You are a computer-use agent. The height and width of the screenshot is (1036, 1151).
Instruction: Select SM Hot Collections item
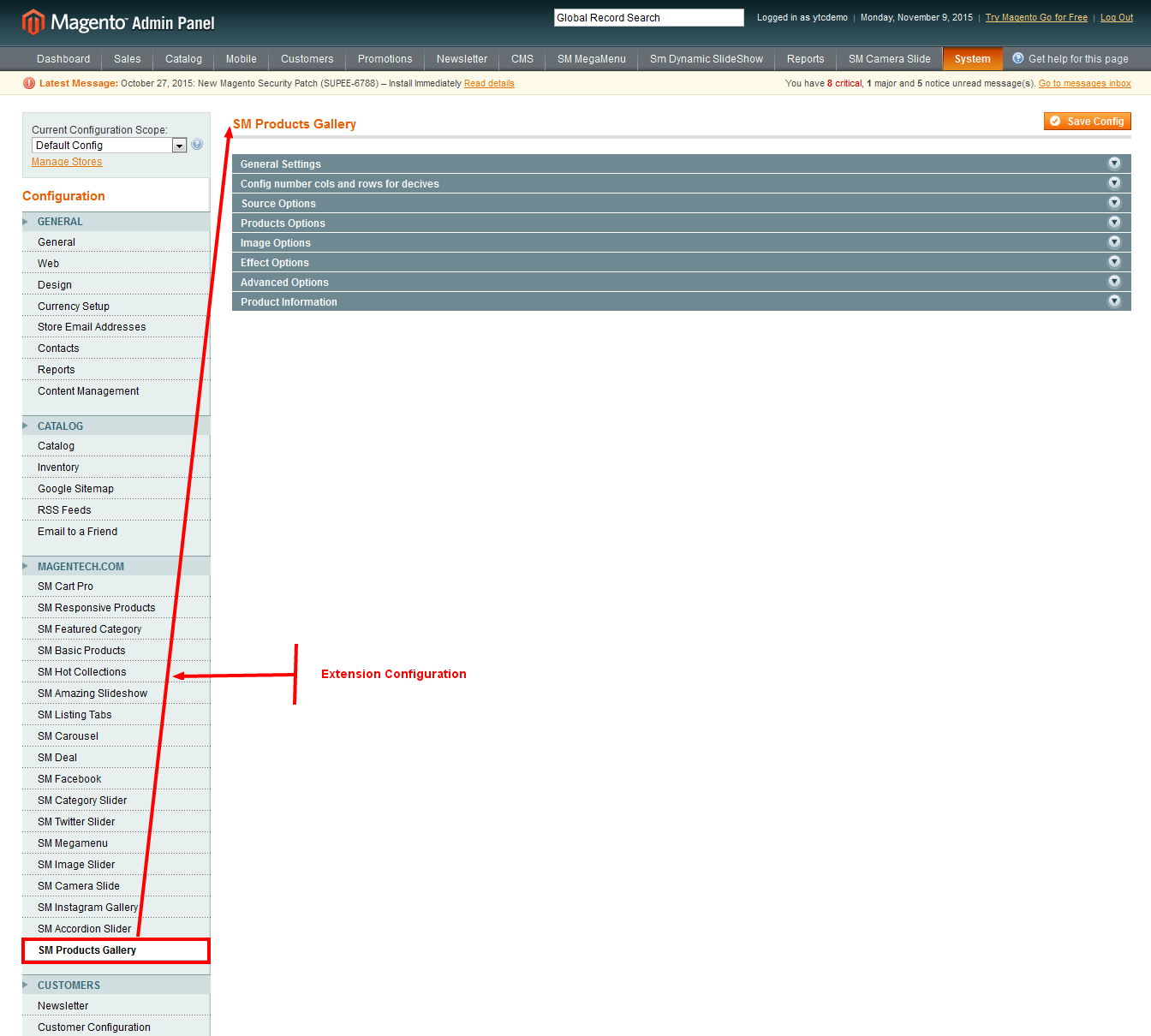pyautogui.click(x=116, y=672)
